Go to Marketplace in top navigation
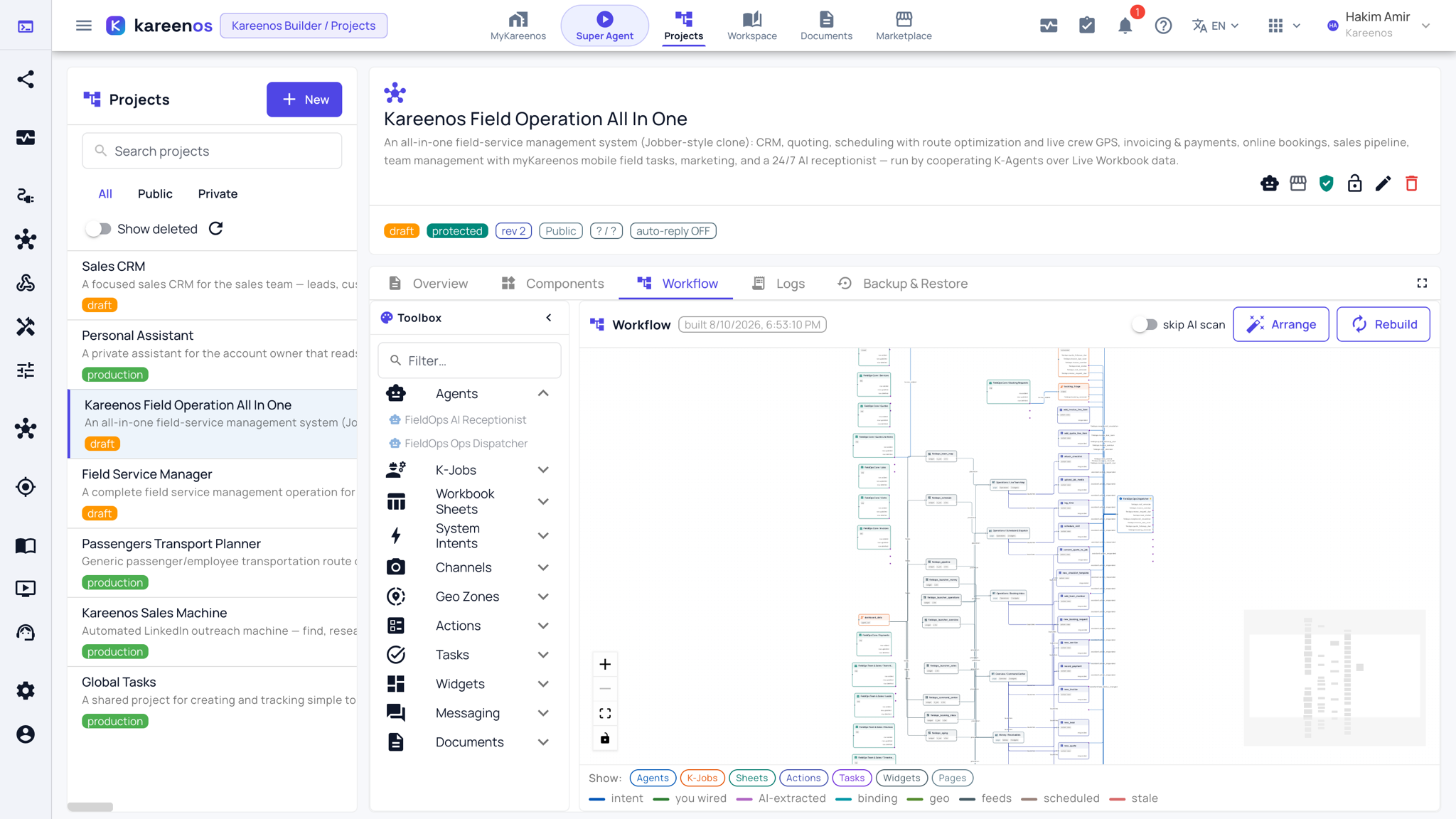Screen dimensions: 1456x819 coord(904,26)
